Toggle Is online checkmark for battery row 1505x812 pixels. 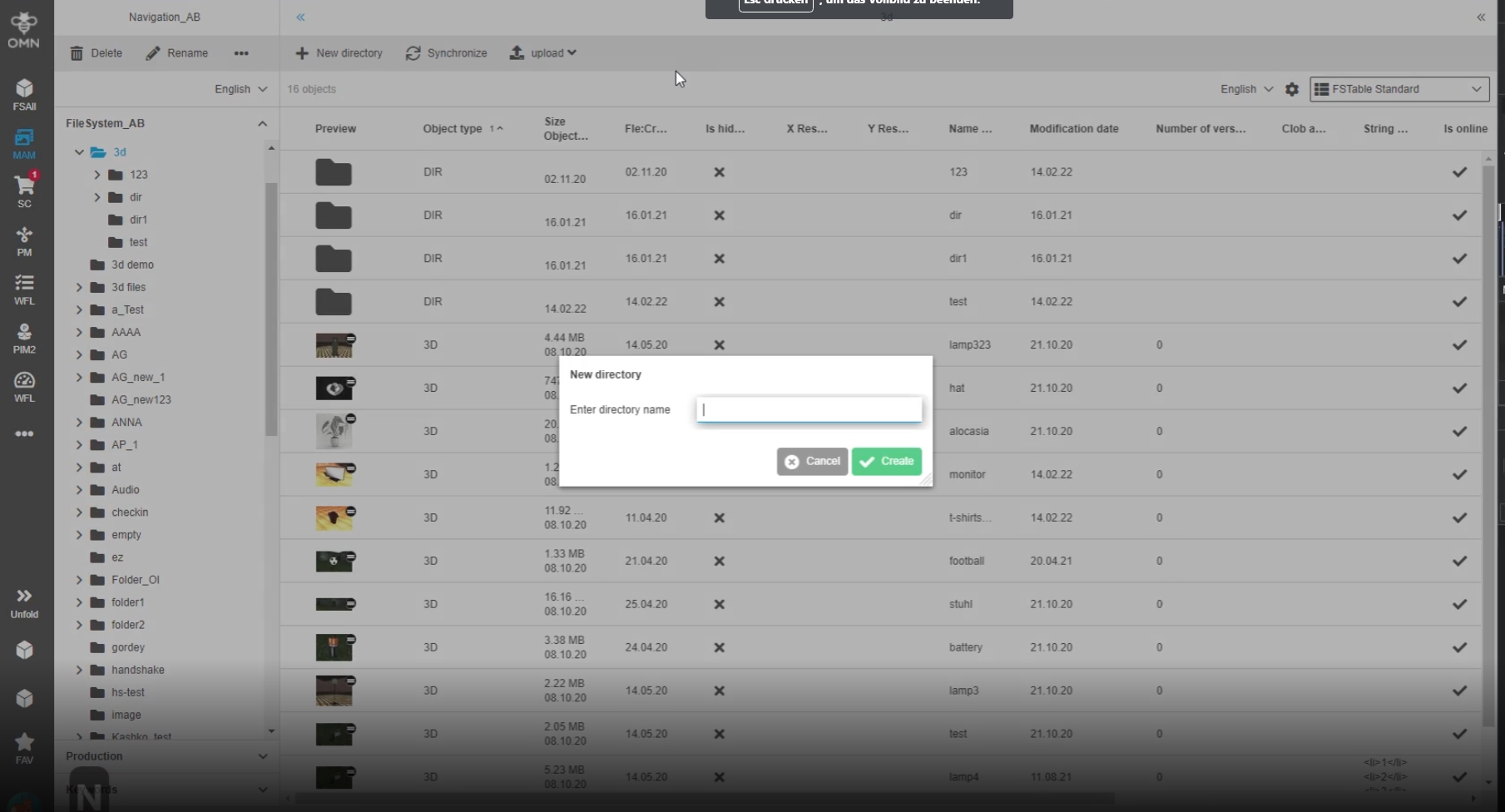[x=1459, y=648]
